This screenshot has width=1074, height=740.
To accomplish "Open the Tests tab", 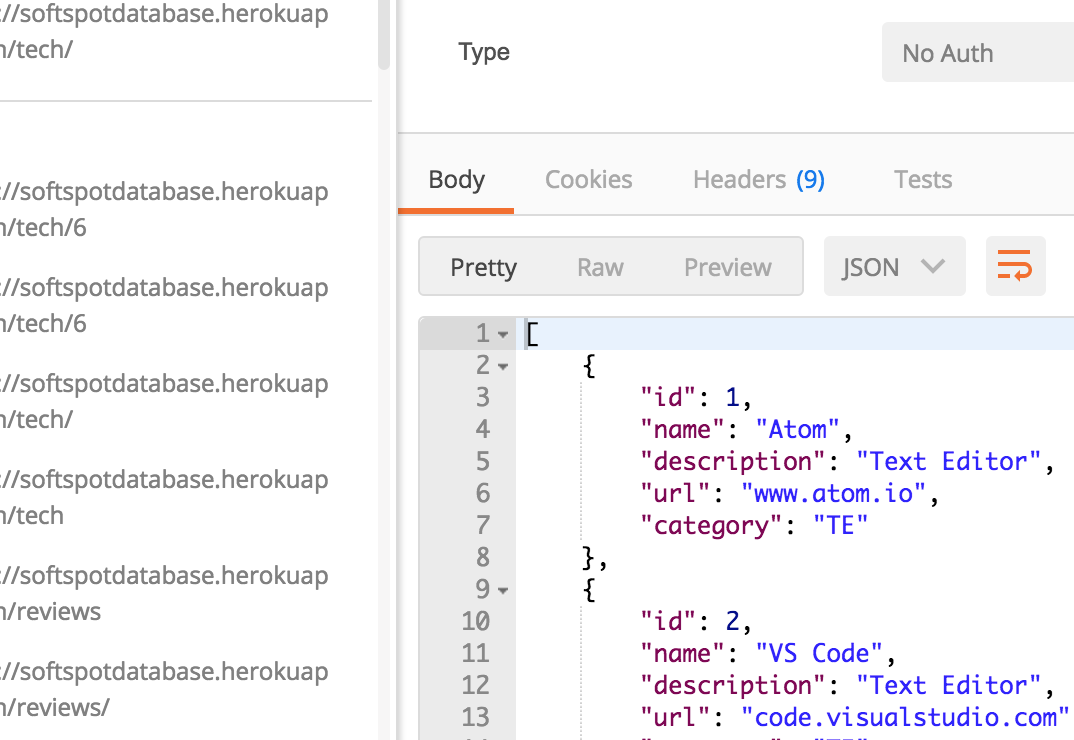I will pos(923,180).
